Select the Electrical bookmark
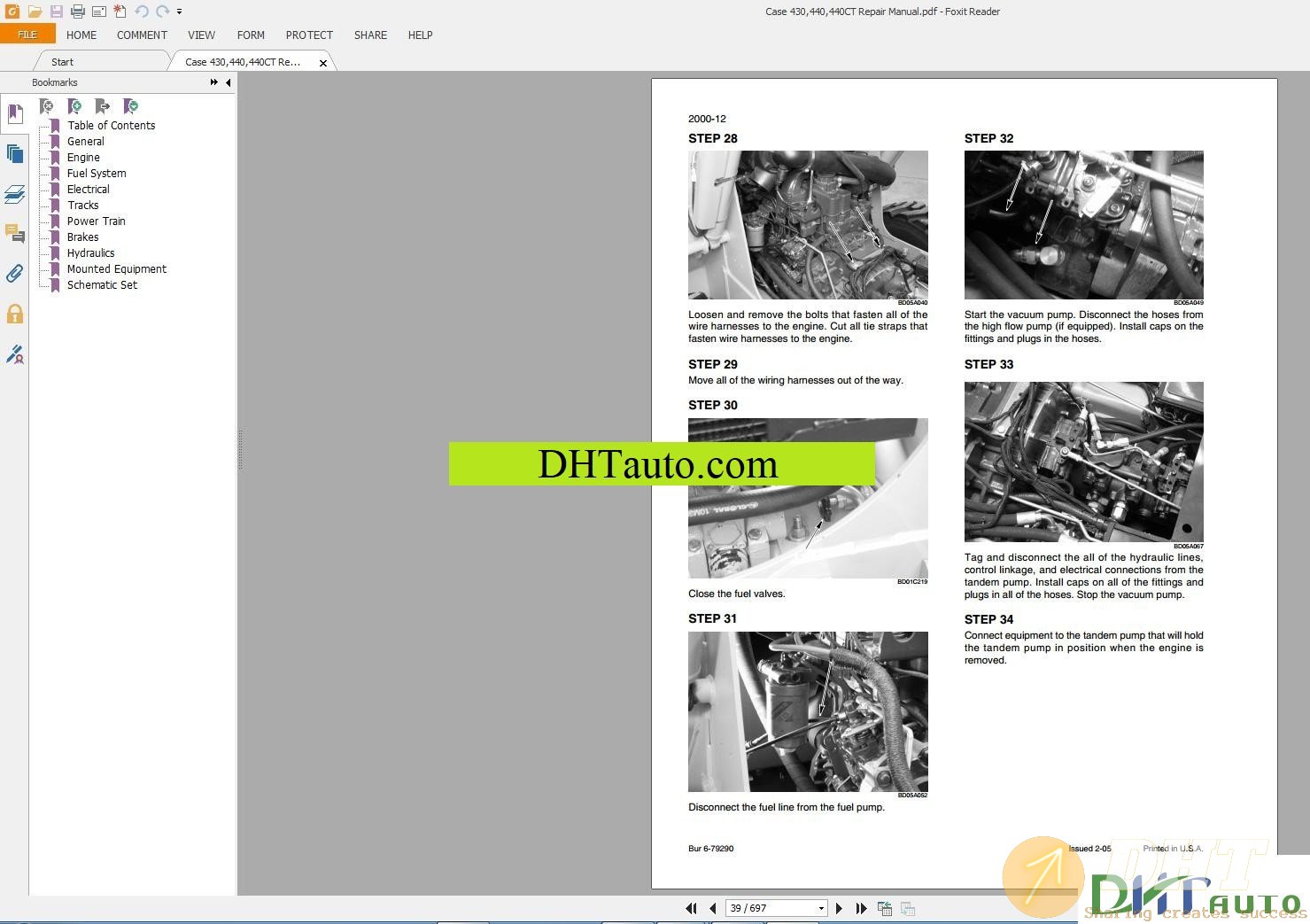The height and width of the screenshot is (924, 1310). tap(89, 190)
